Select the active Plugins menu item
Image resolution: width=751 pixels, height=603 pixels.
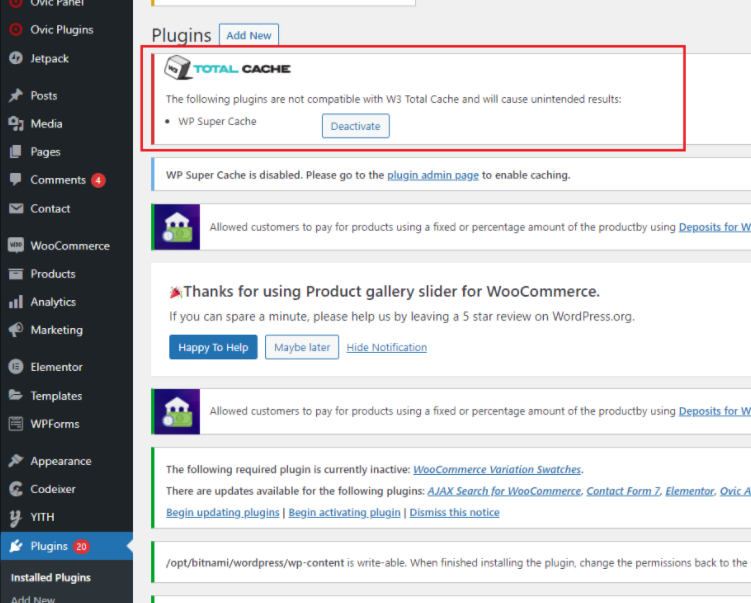67,546
